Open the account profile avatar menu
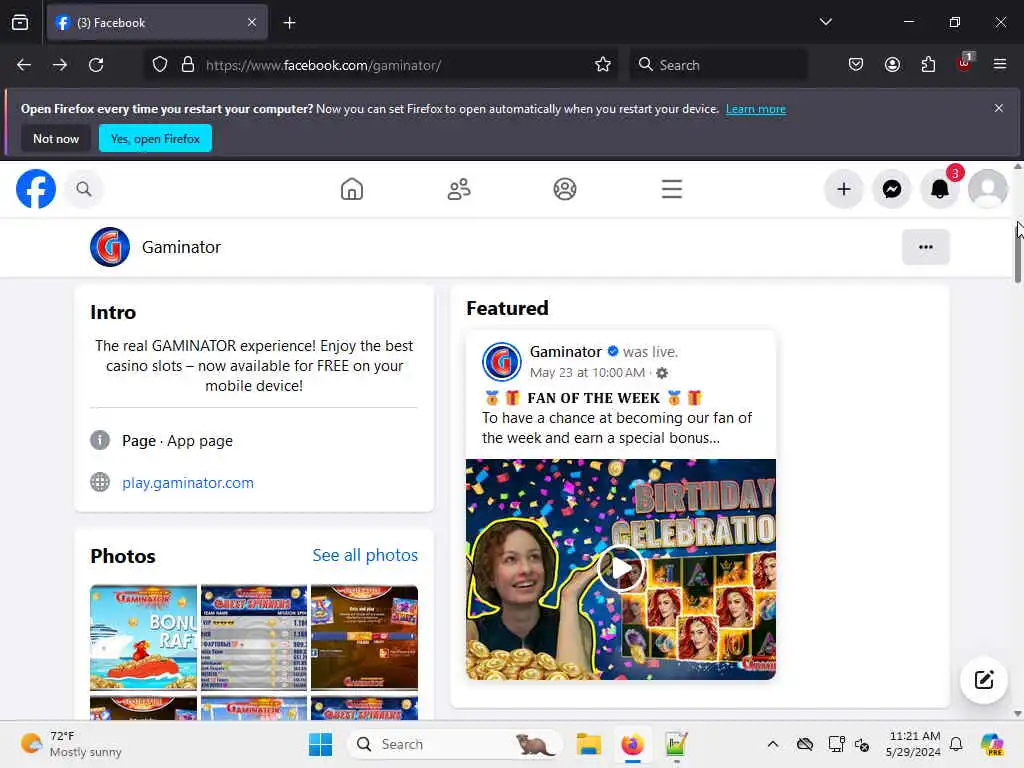Screen dimensions: 1024x768 [x=987, y=189]
